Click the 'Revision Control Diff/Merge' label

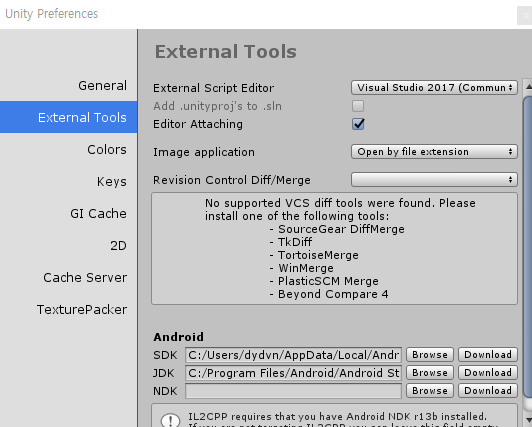232,180
